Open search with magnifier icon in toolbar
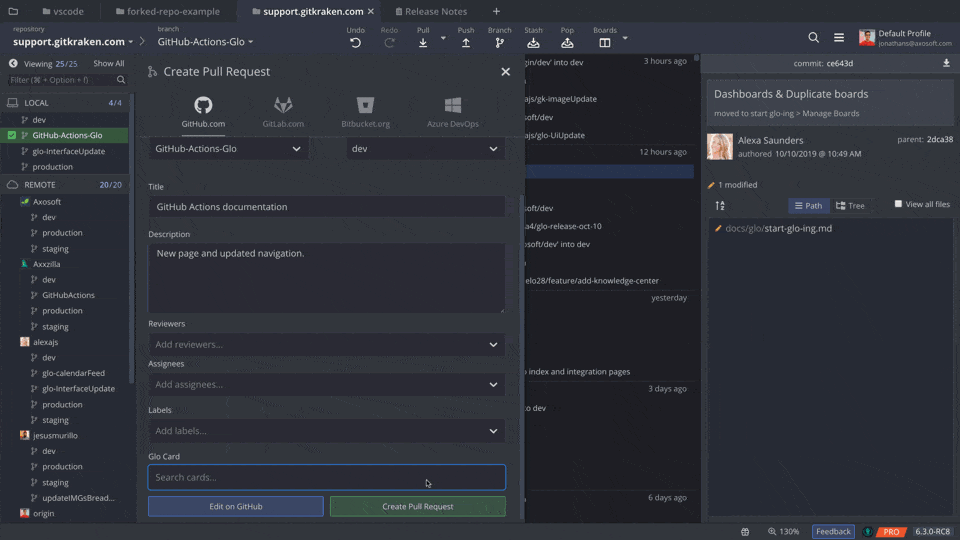The height and width of the screenshot is (540, 960). (814, 37)
